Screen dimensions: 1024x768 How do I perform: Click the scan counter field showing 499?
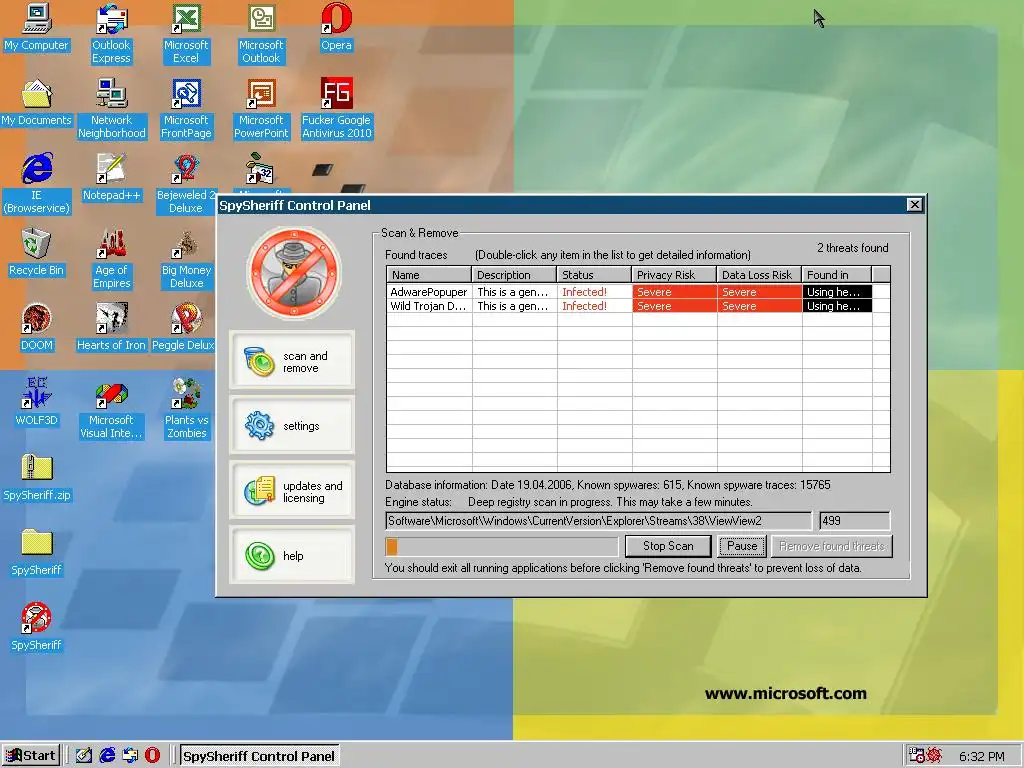(x=854, y=520)
